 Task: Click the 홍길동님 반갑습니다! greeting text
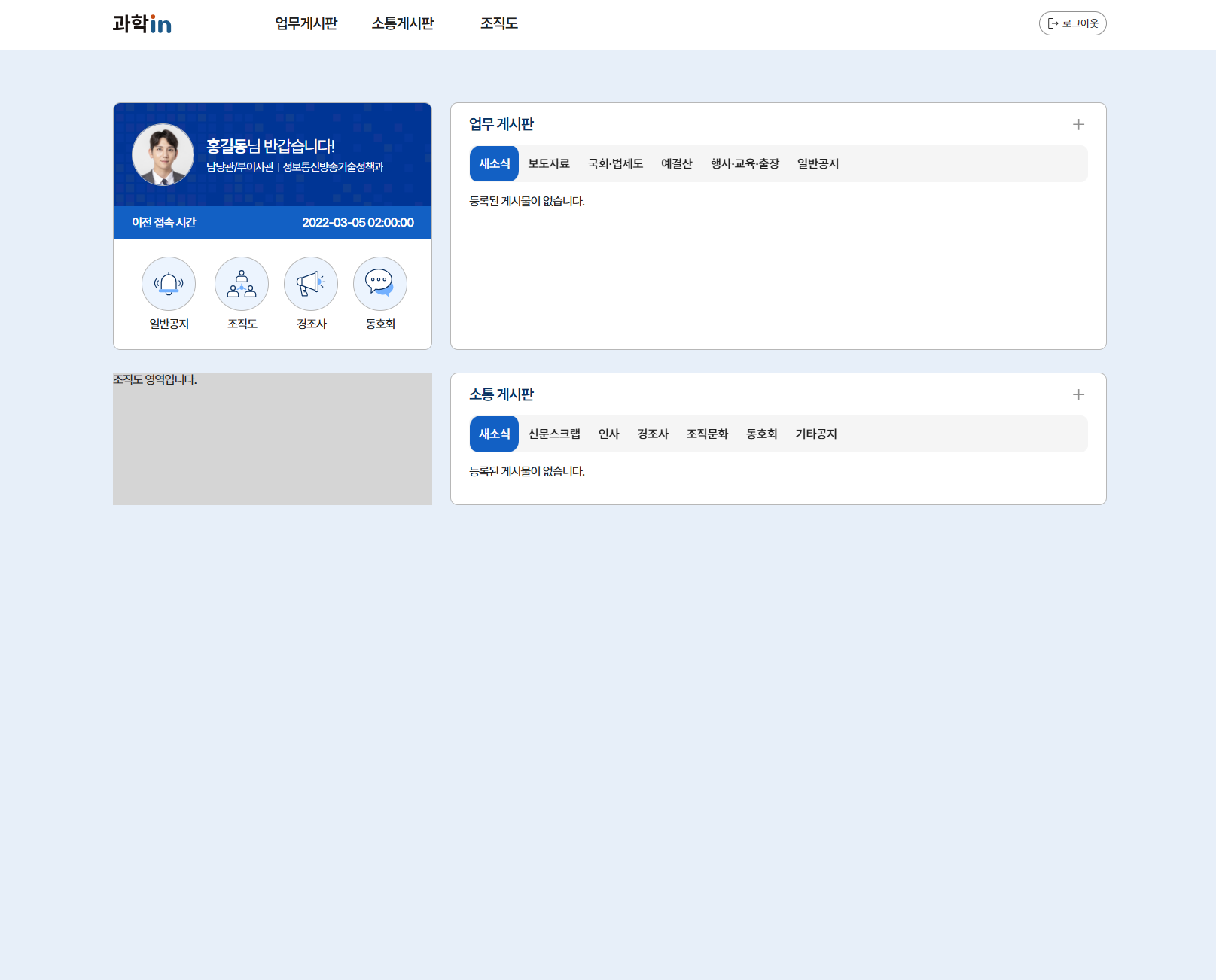pos(271,146)
